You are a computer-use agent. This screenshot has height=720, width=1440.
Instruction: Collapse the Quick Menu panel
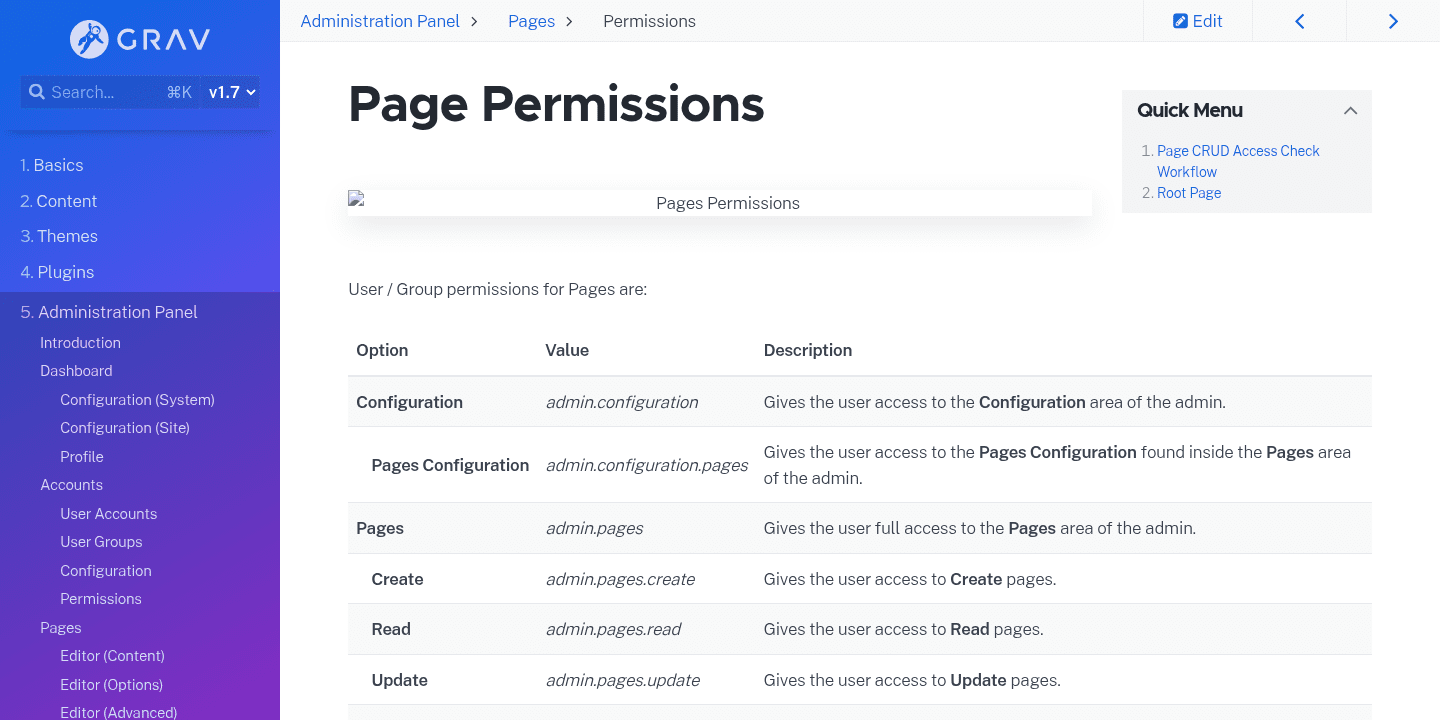click(1350, 110)
